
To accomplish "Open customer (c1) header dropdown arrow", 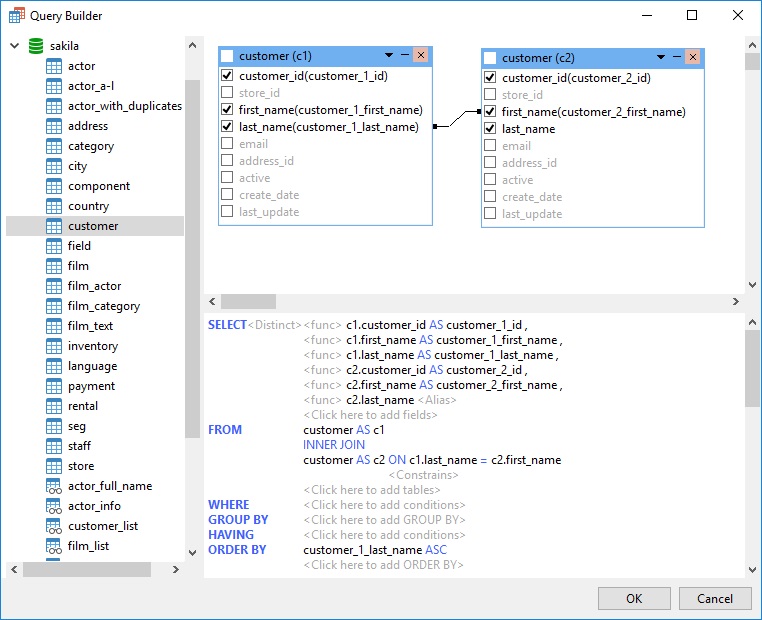I will click(389, 56).
